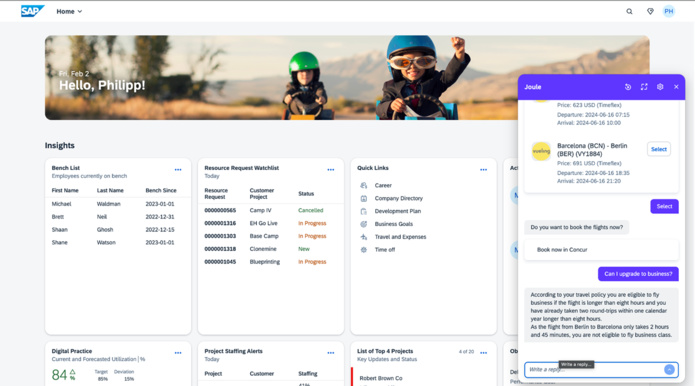695x386 pixels.
Task: Click Brett Neil bench row
Action: tap(117, 217)
